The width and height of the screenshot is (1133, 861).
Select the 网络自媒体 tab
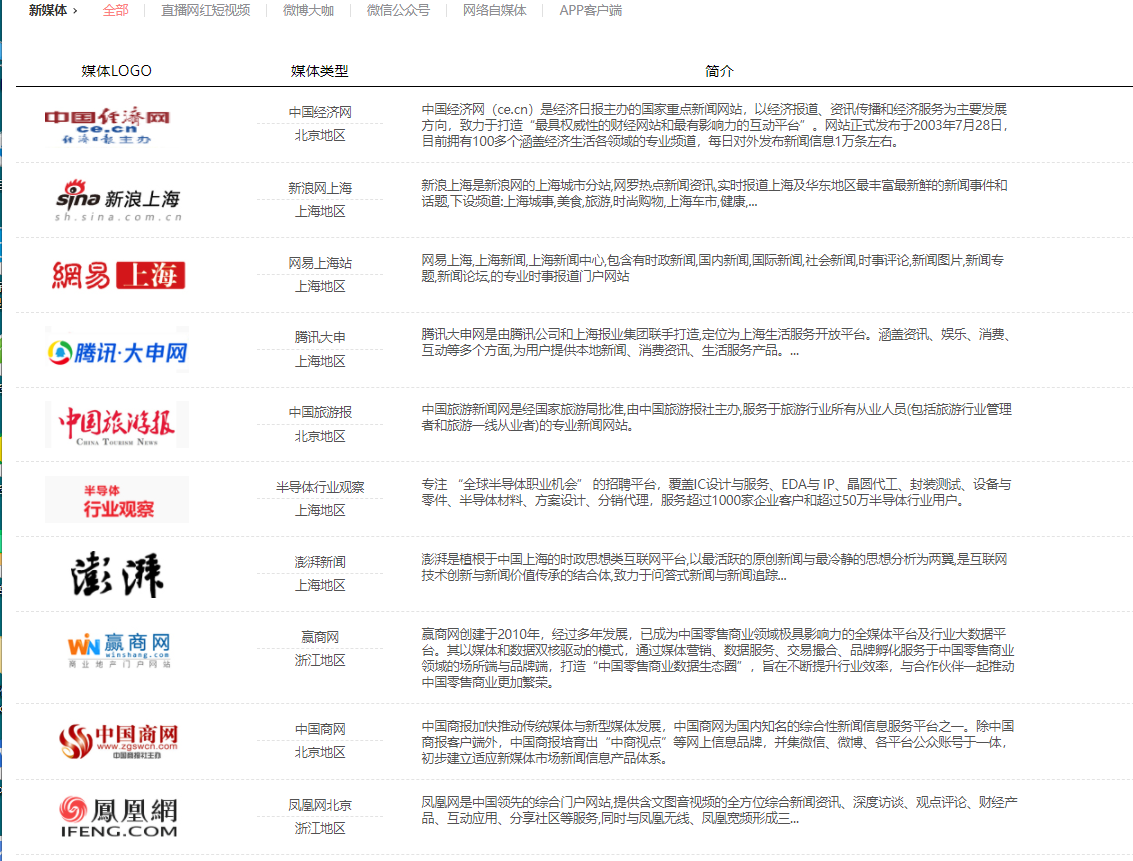tap(495, 10)
